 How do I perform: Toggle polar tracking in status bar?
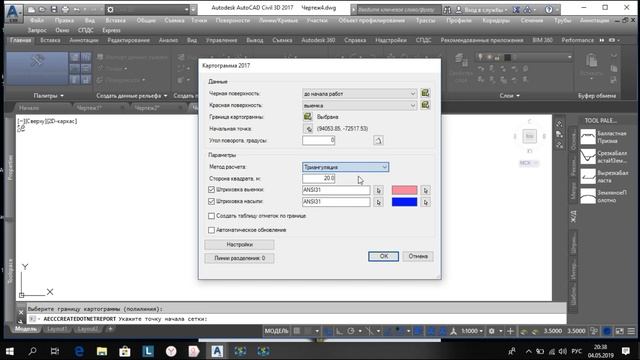tap(351, 331)
